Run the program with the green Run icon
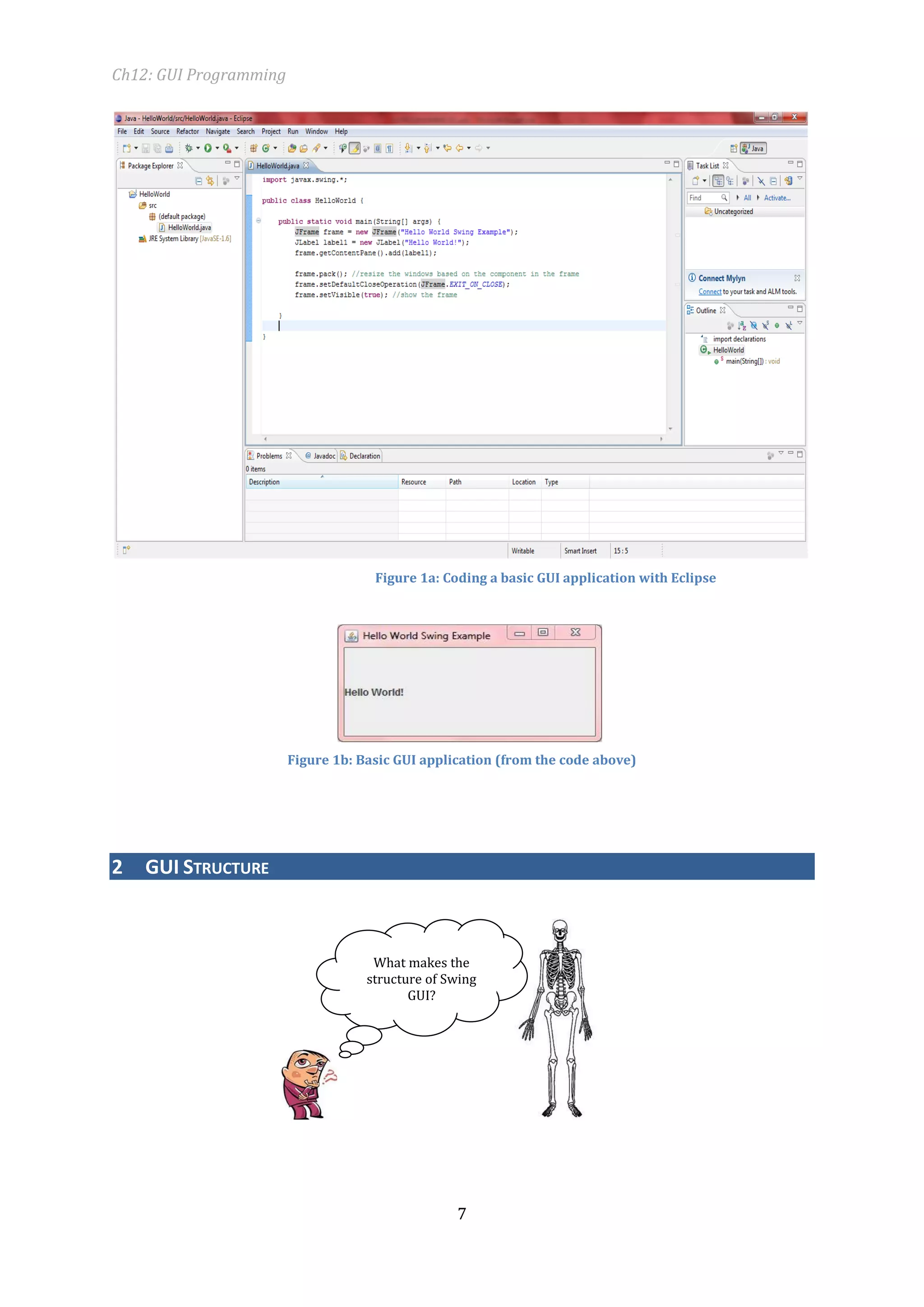 (208, 148)
